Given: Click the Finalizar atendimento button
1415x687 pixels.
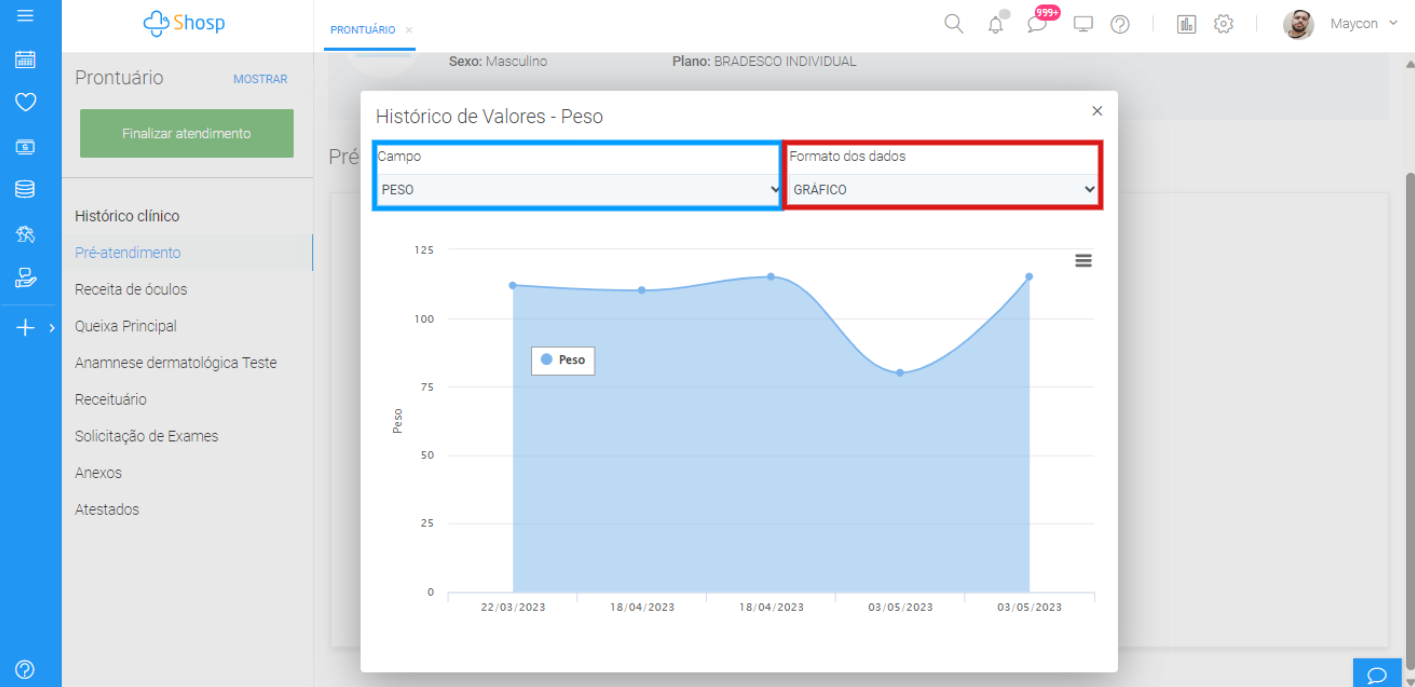Looking at the screenshot, I should [187, 133].
